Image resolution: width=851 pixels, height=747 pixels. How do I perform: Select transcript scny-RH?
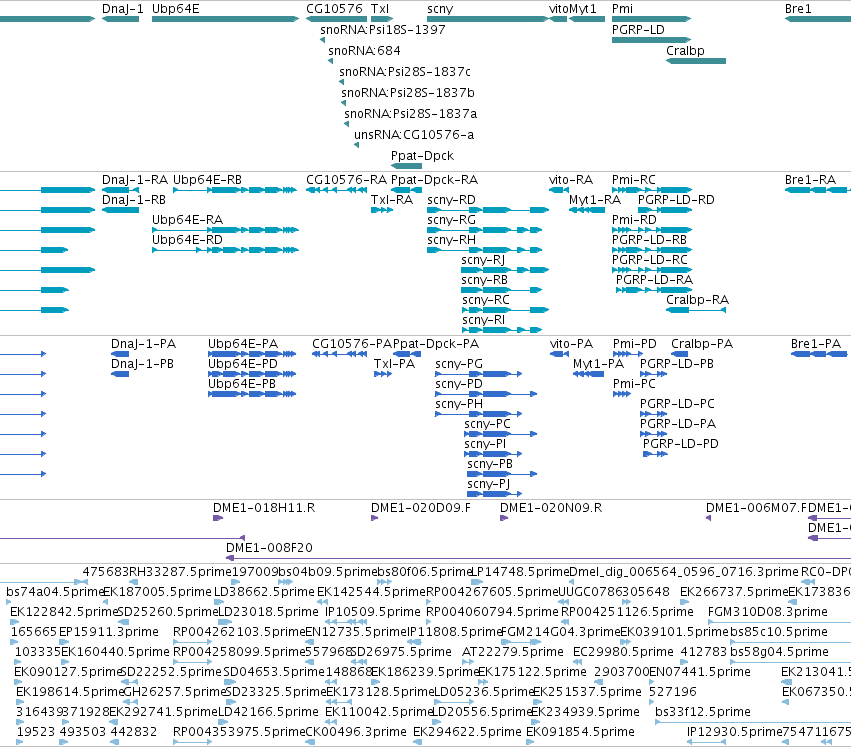coord(451,240)
